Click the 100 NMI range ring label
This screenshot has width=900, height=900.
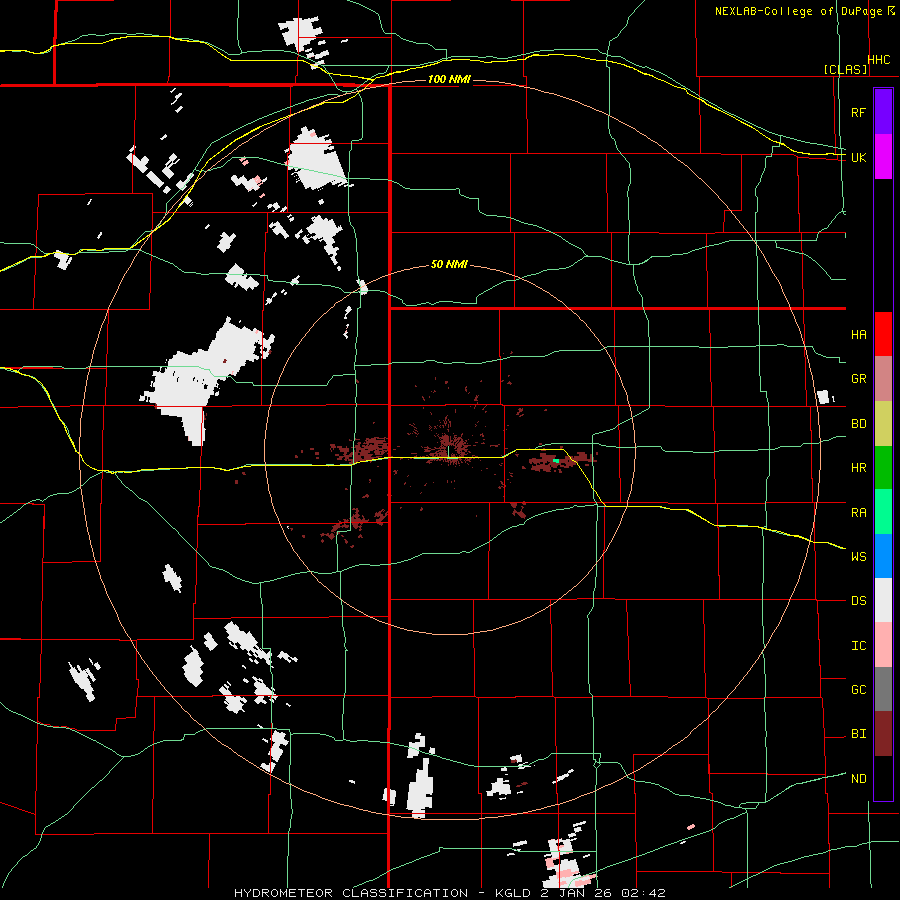pos(449,79)
